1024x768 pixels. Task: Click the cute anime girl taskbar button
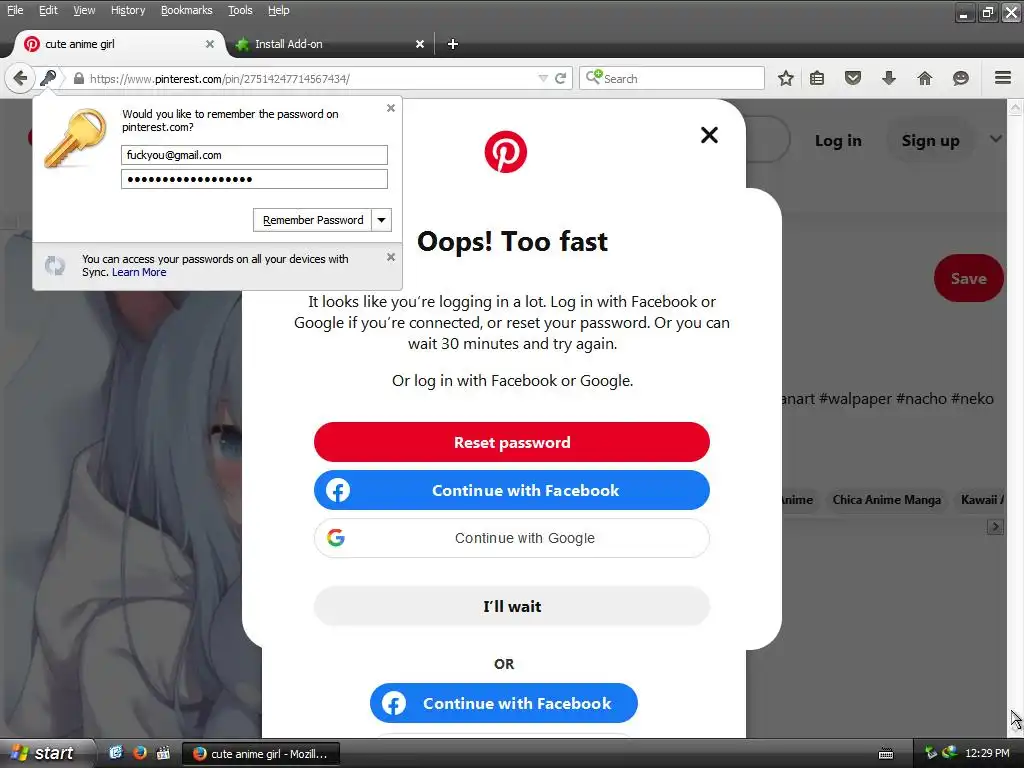pyautogui.click(x=261, y=754)
